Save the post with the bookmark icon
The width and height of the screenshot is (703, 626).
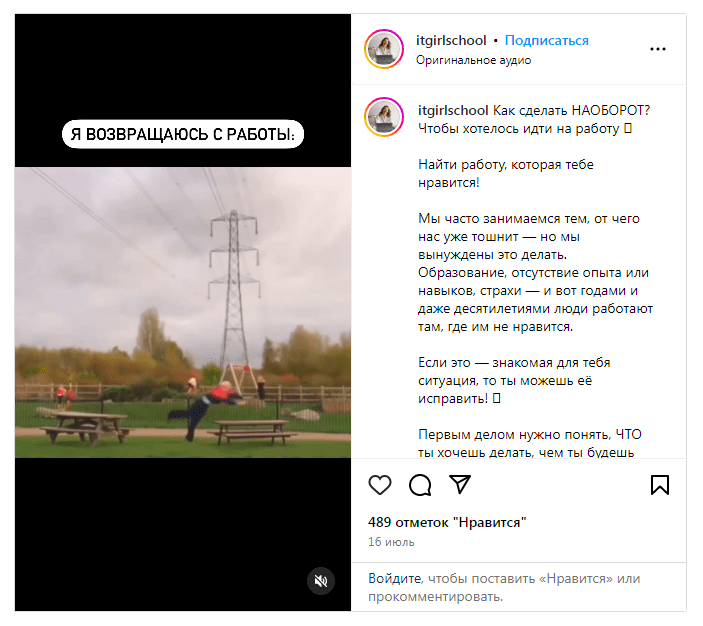[x=660, y=485]
